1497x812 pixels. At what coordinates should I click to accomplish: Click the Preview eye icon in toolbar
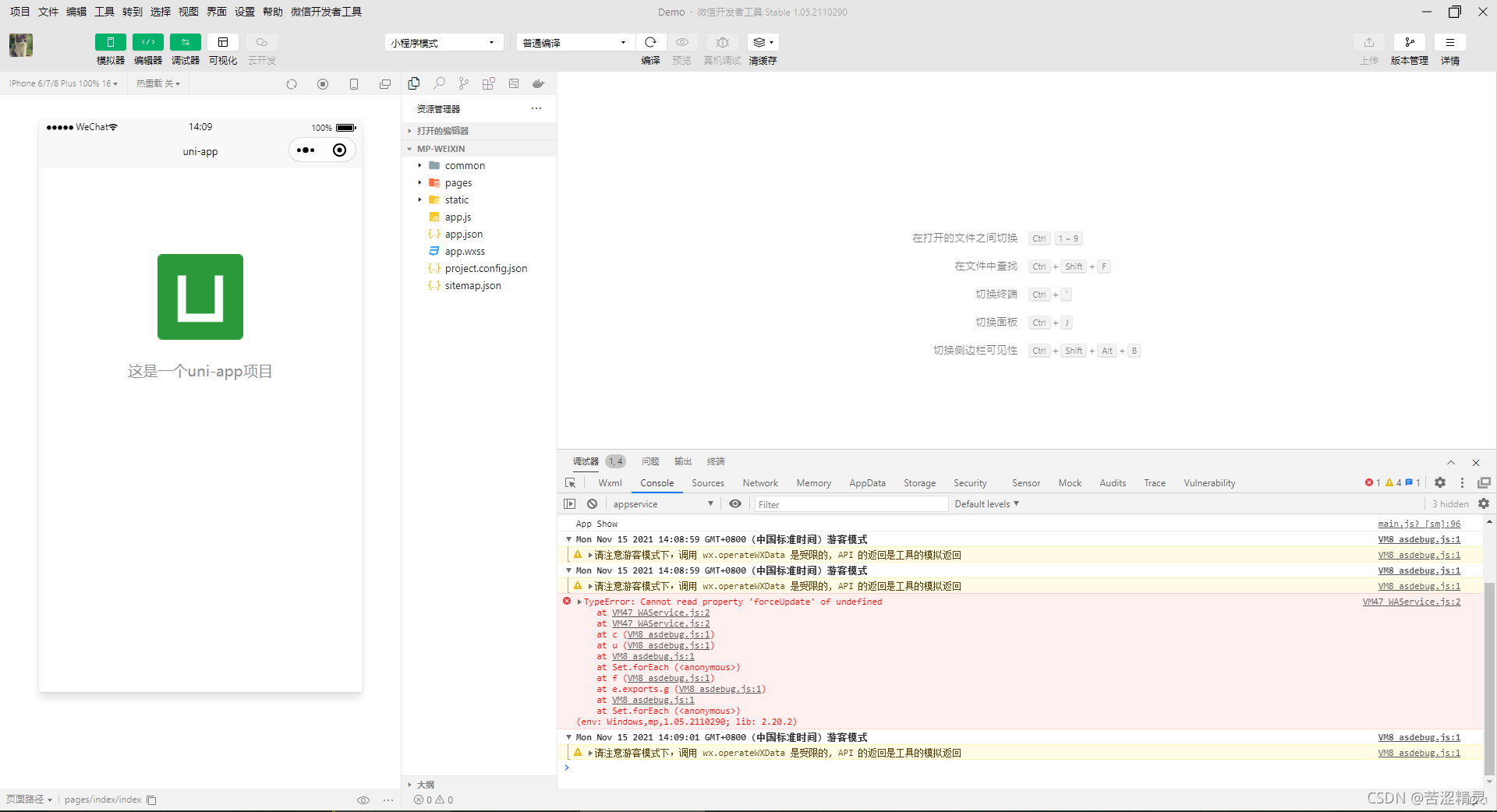pyautogui.click(x=682, y=42)
